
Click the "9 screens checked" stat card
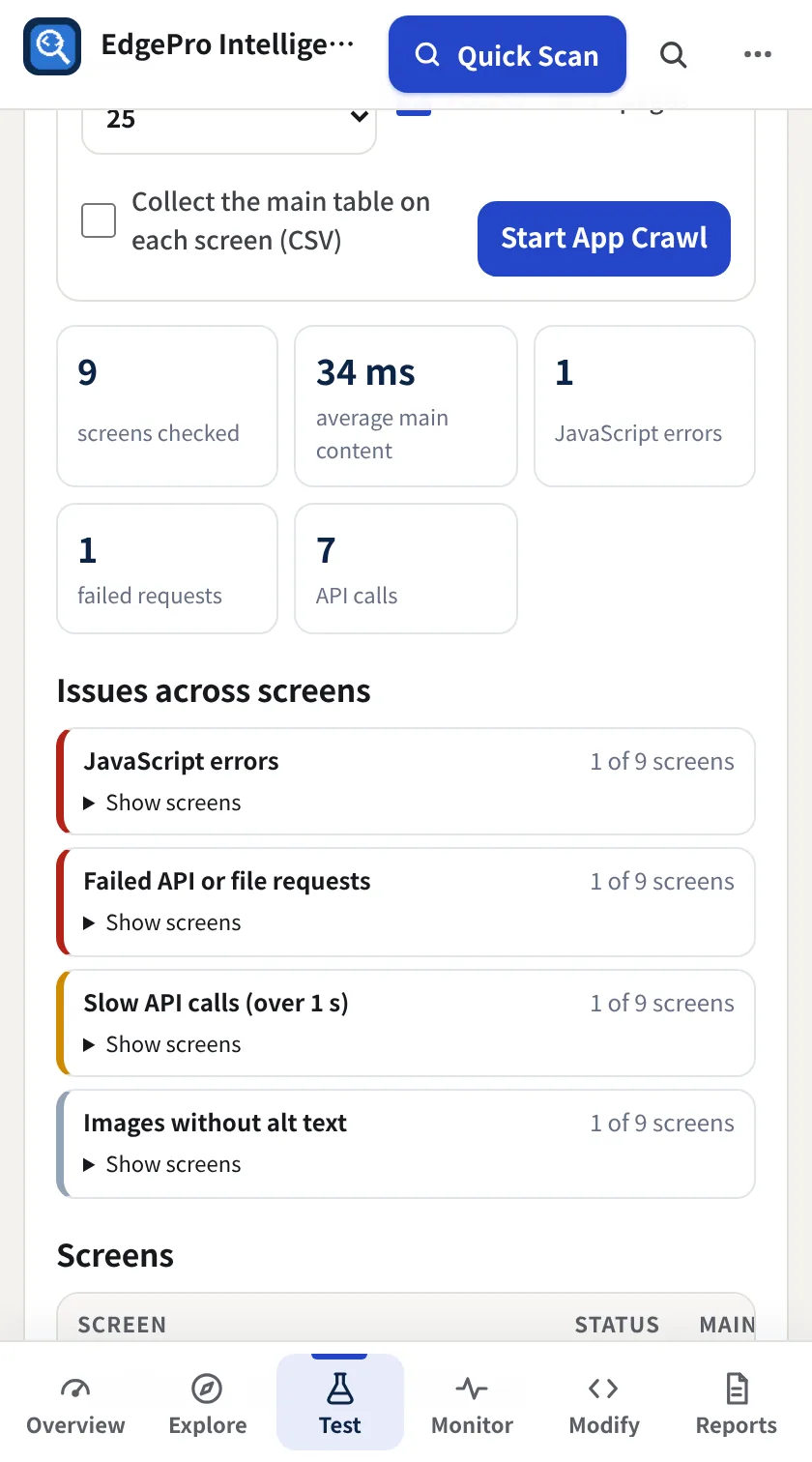(x=167, y=406)
